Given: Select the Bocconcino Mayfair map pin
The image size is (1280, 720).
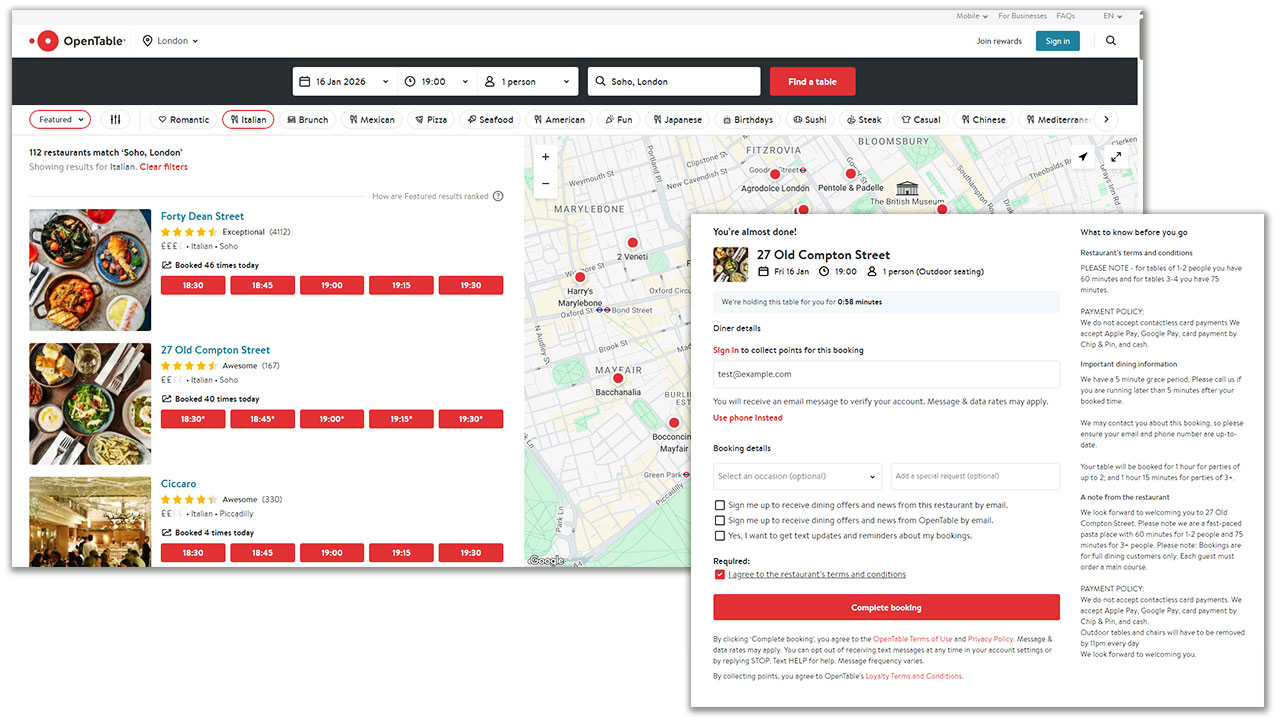Looking at the screenshot, I should click(673, 423).
